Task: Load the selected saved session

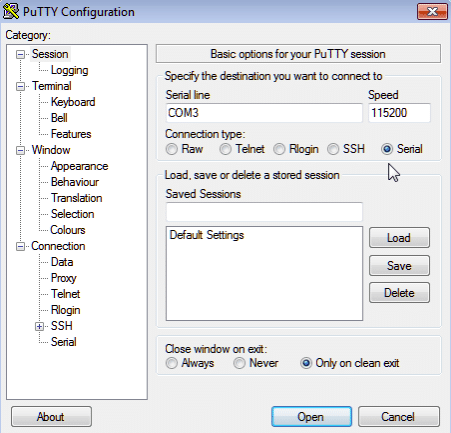Action: click(399, 238)
